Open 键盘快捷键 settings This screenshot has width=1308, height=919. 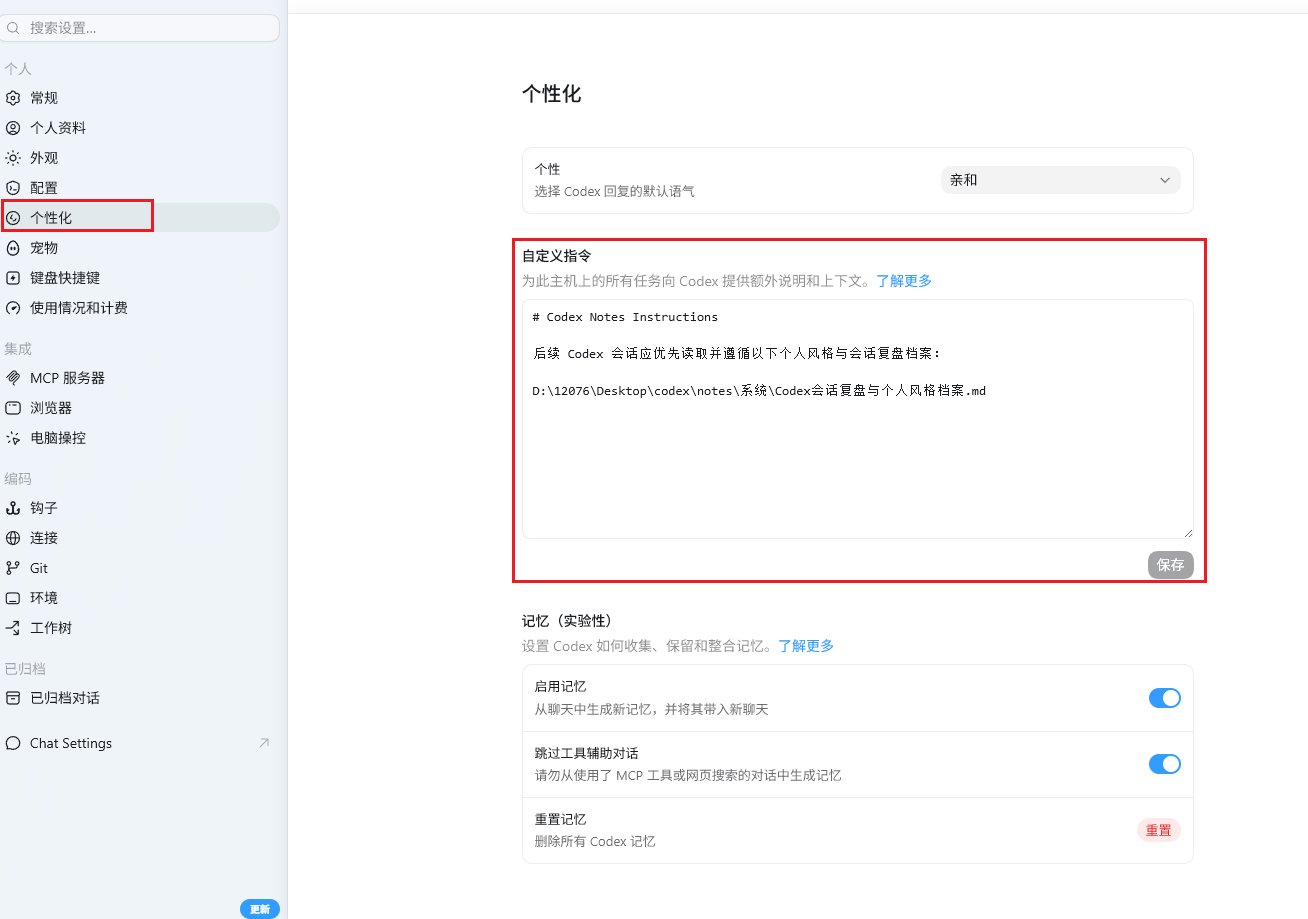tap(140, 278)
